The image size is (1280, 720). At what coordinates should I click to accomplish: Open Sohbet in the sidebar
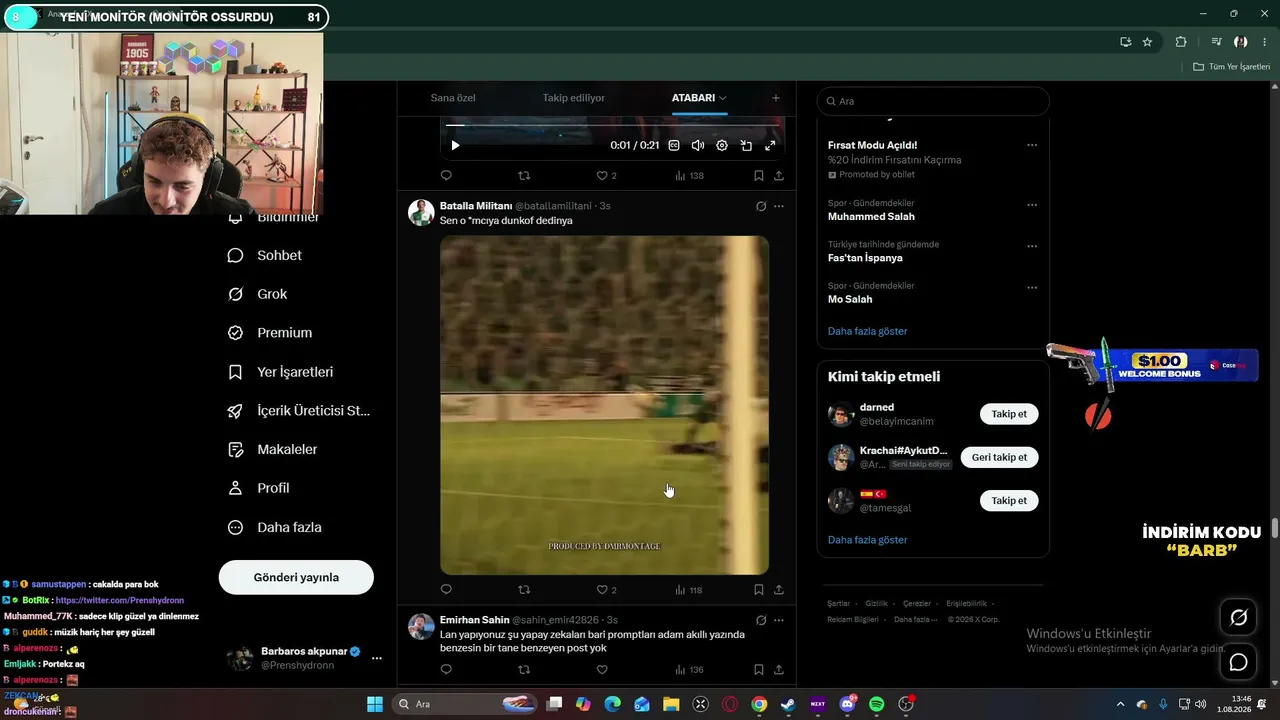point(265,255)
